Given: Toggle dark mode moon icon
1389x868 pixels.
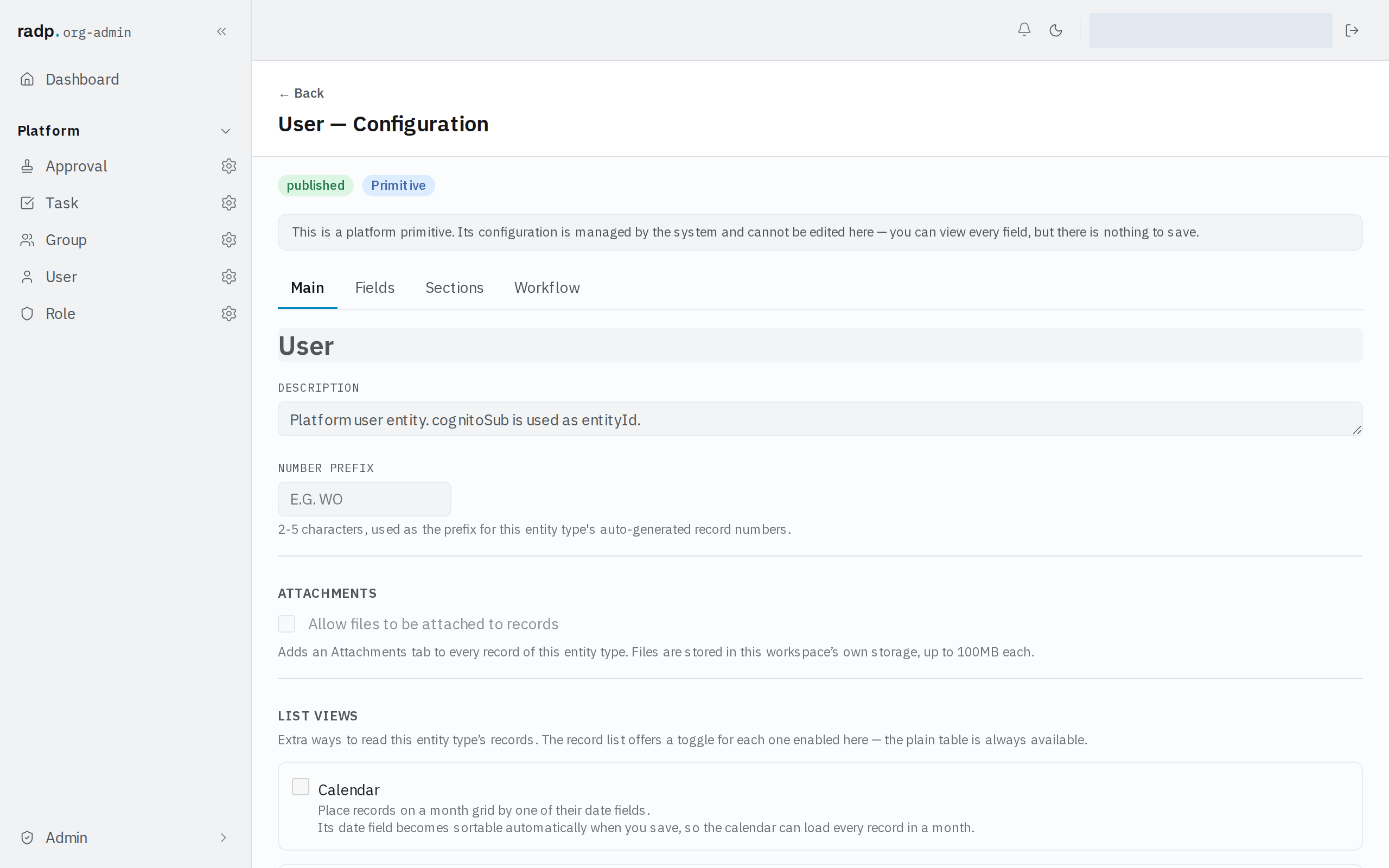Looking at the screenshot, I should click(1055, 30).
